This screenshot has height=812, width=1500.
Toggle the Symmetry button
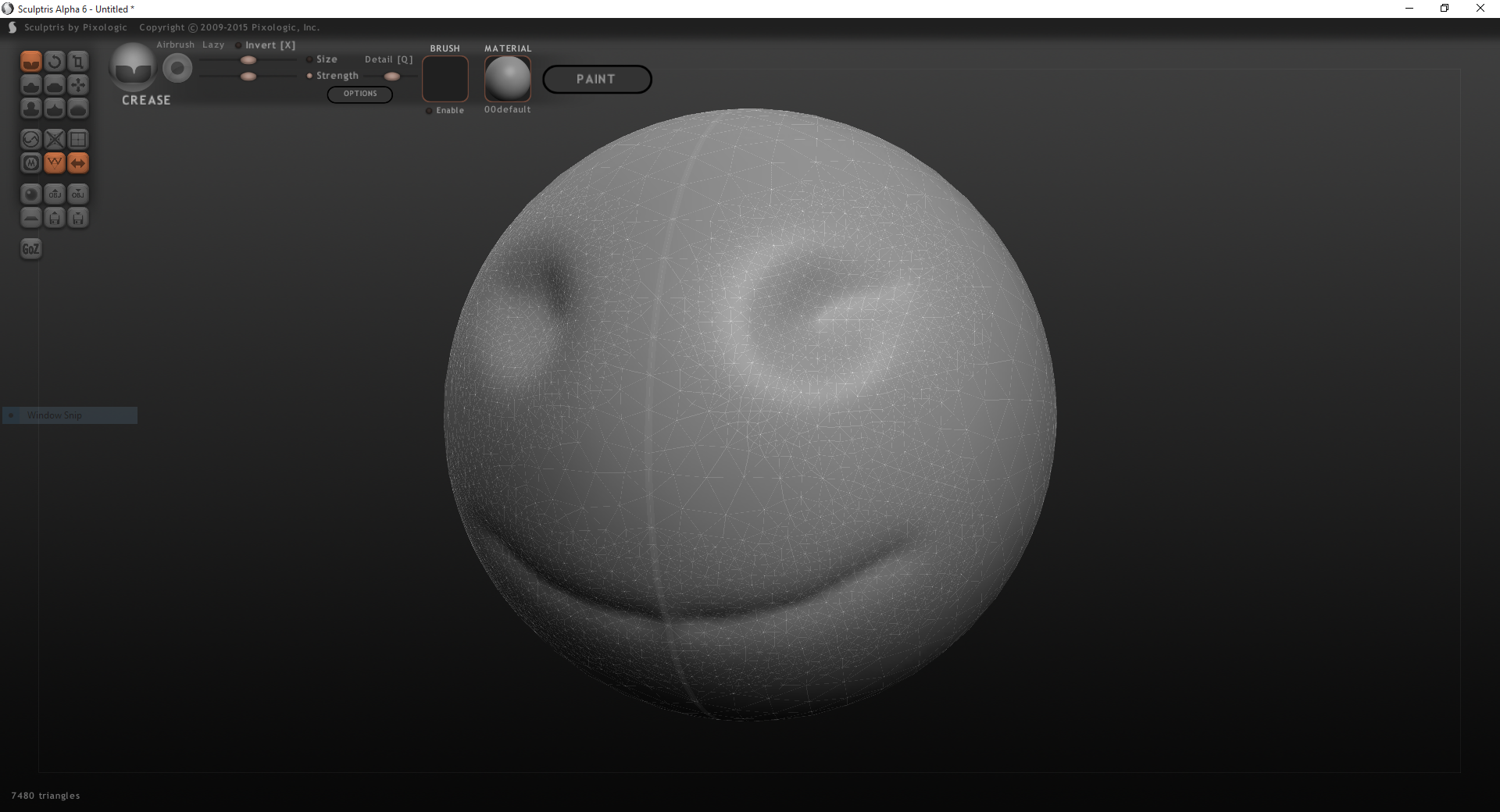78,163
